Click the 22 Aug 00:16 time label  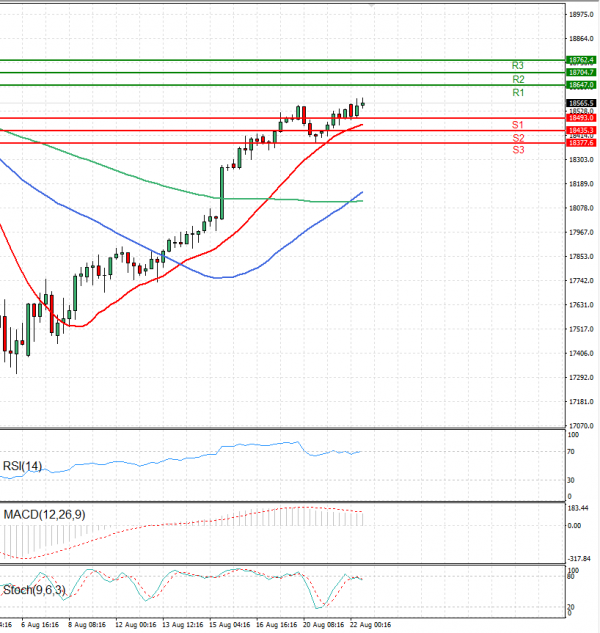(370, 625)
